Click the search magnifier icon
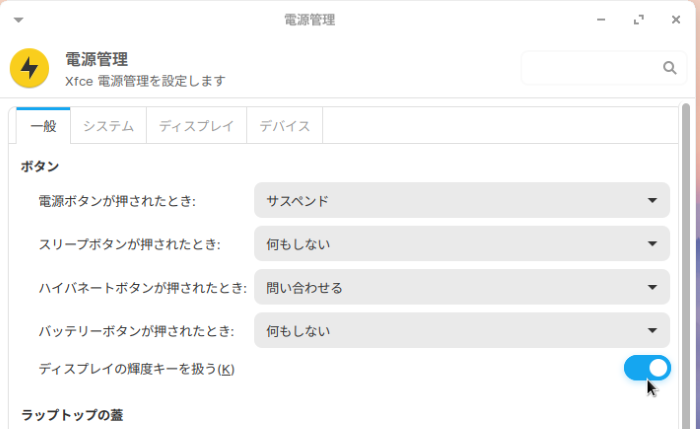 click(669, 68)
